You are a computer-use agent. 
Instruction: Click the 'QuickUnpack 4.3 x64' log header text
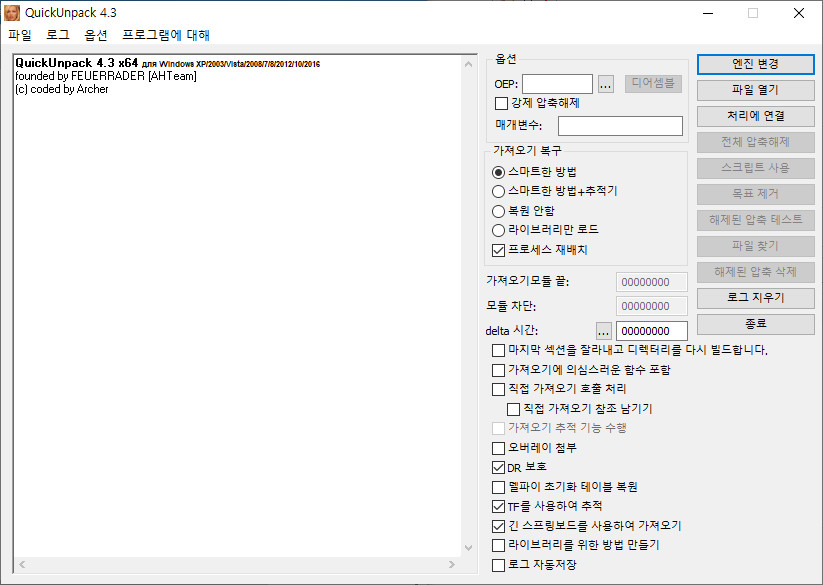pyautogui.click(x=77, y=63)
